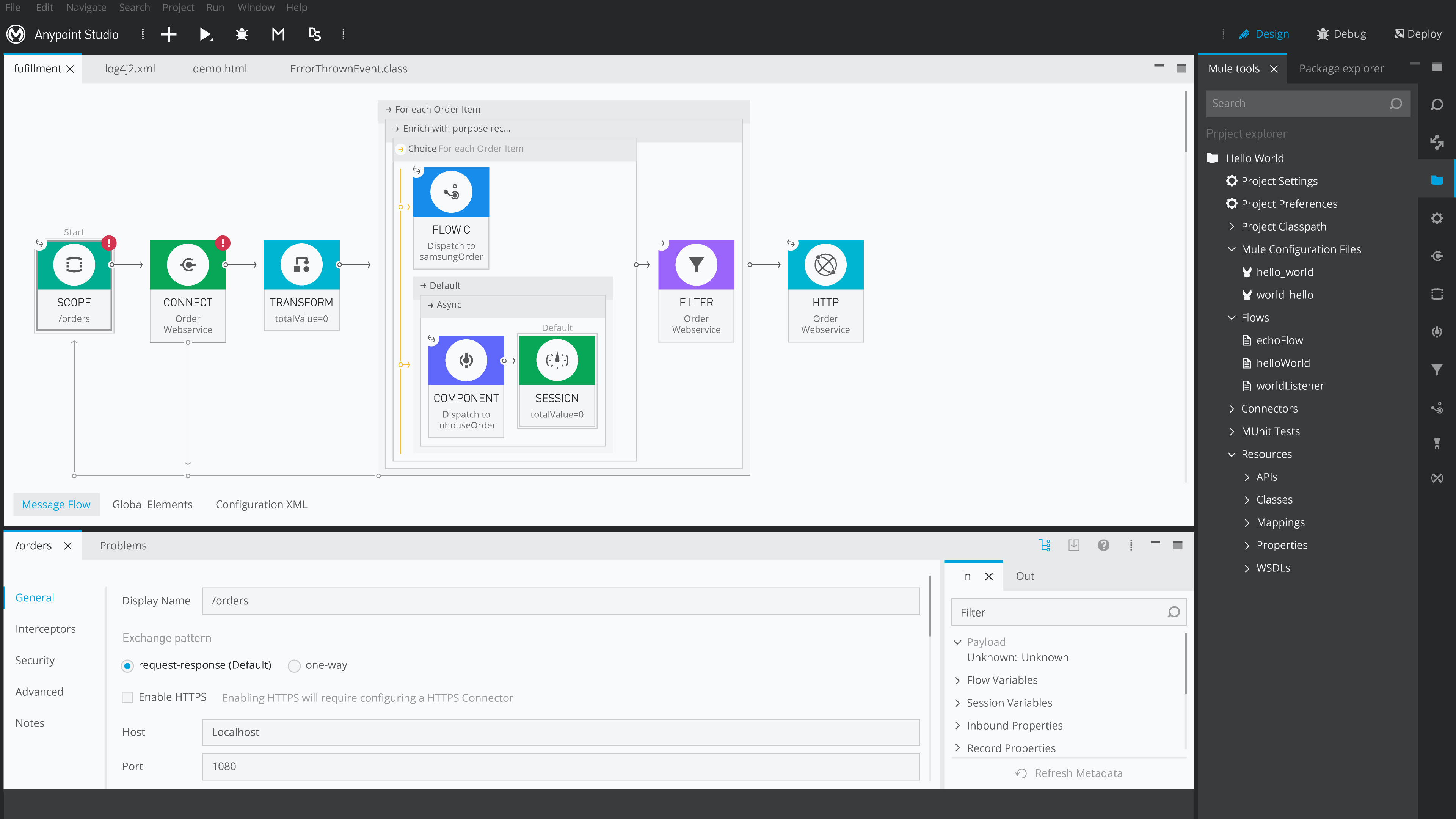Expand the MUnit Tests node

[1232, 431]
